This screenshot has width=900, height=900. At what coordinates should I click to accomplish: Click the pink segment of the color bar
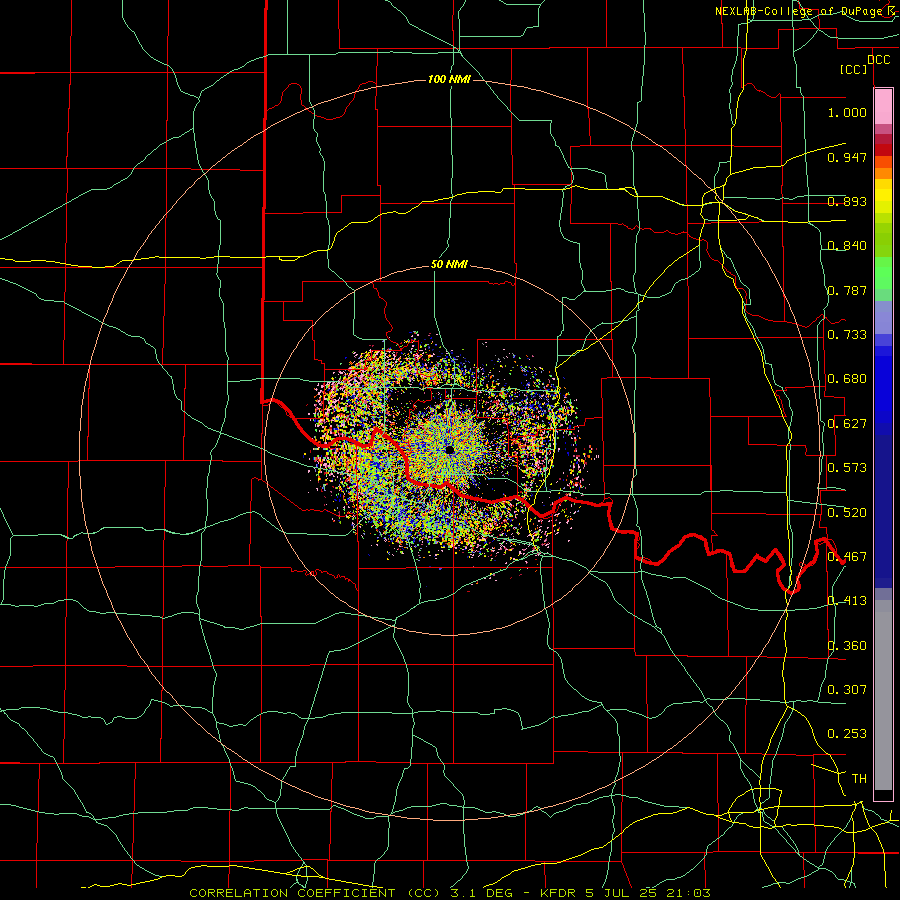(x=883, y=107)
